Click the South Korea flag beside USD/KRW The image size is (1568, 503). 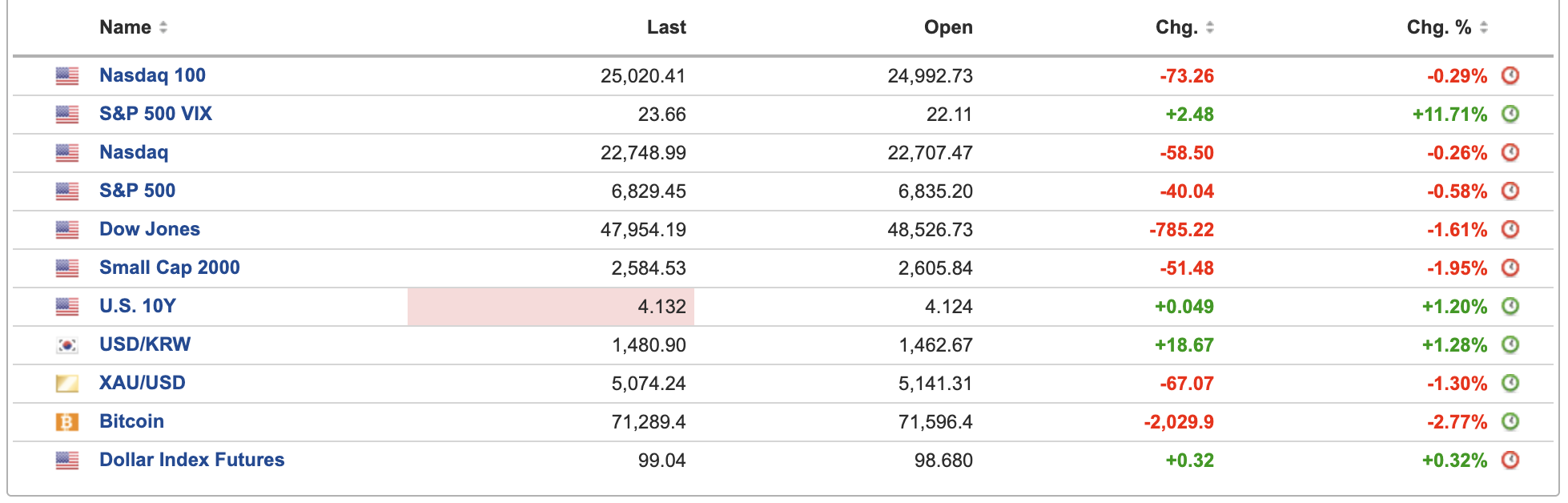[x=67, y=345]
